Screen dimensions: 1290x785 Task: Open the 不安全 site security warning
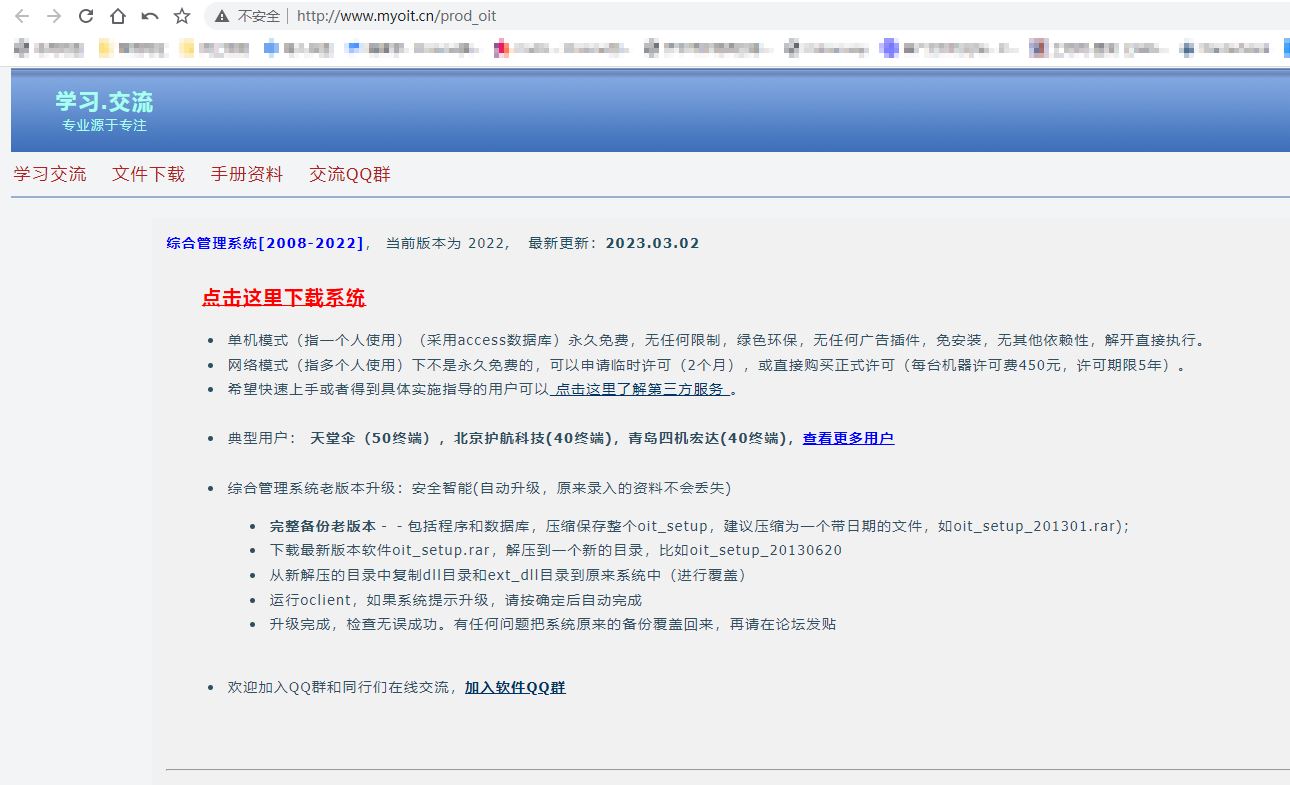[x=248, y=16]
